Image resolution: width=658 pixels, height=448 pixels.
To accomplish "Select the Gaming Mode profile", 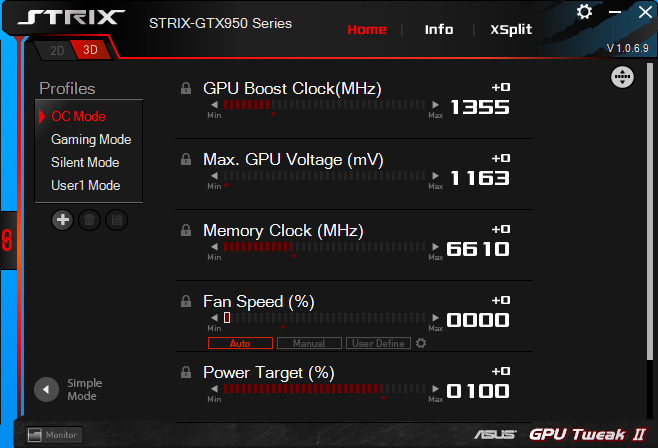I will [91, 140].
